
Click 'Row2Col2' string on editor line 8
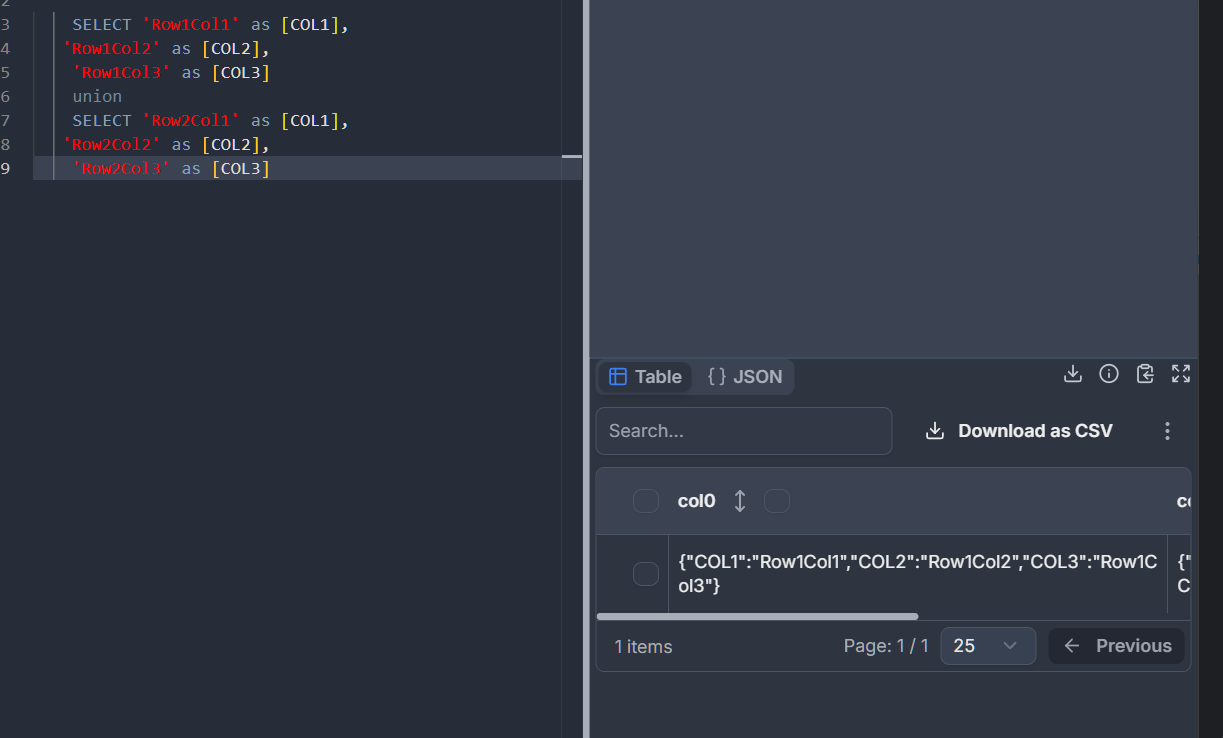112,144
